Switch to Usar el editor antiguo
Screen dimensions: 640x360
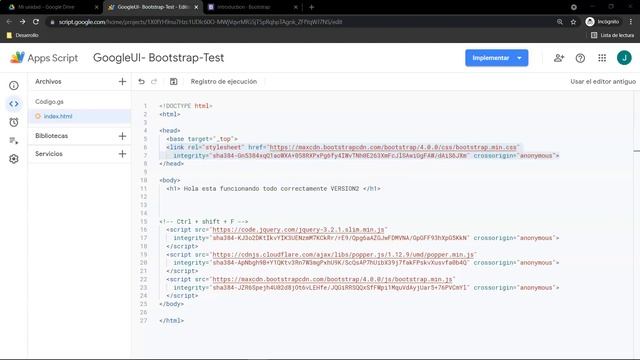[603, 82]
